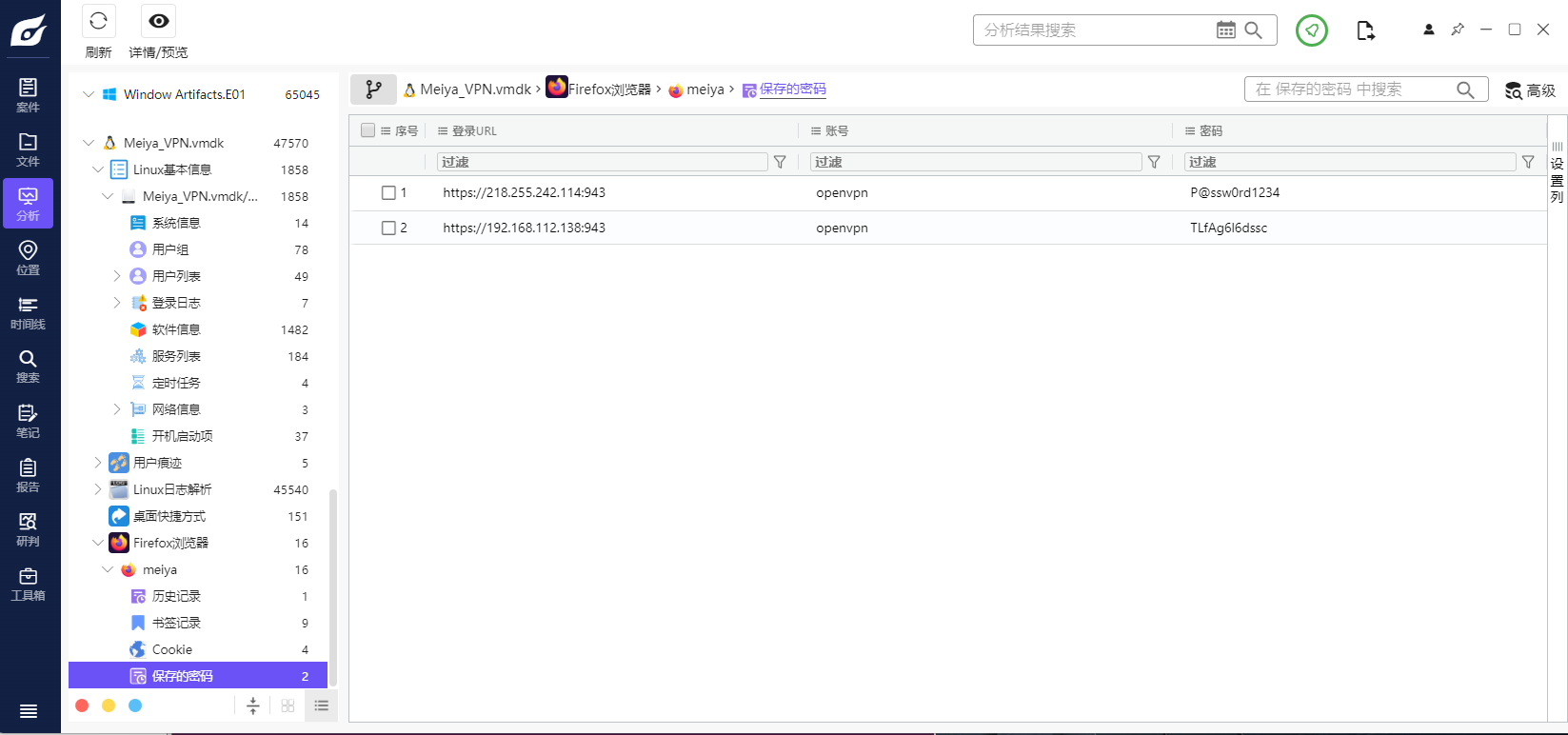
Task: Collapse the Linux基本信息 node
Action: [98, 169]
